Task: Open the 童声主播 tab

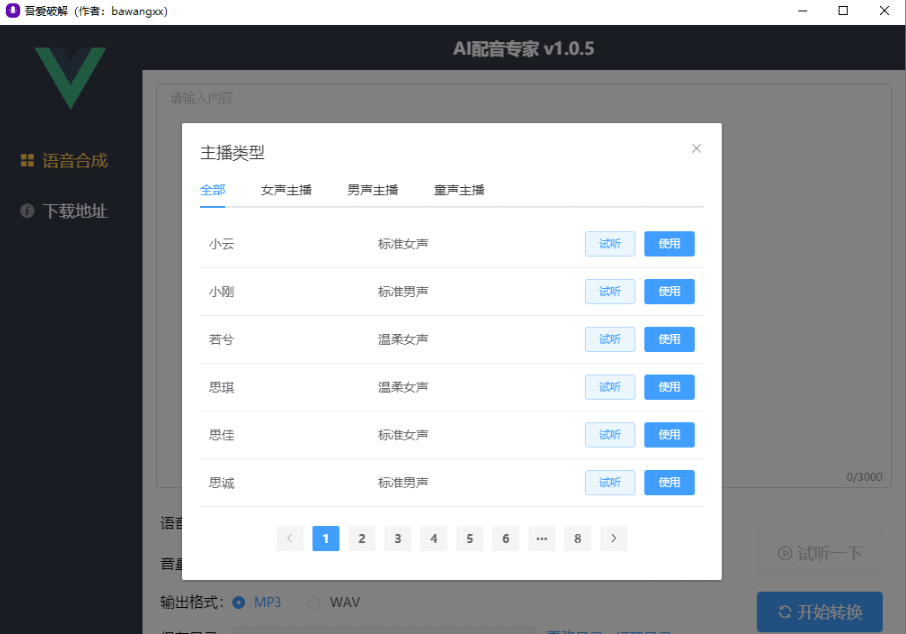Action: pyautogui.click(x=459, y=190)
